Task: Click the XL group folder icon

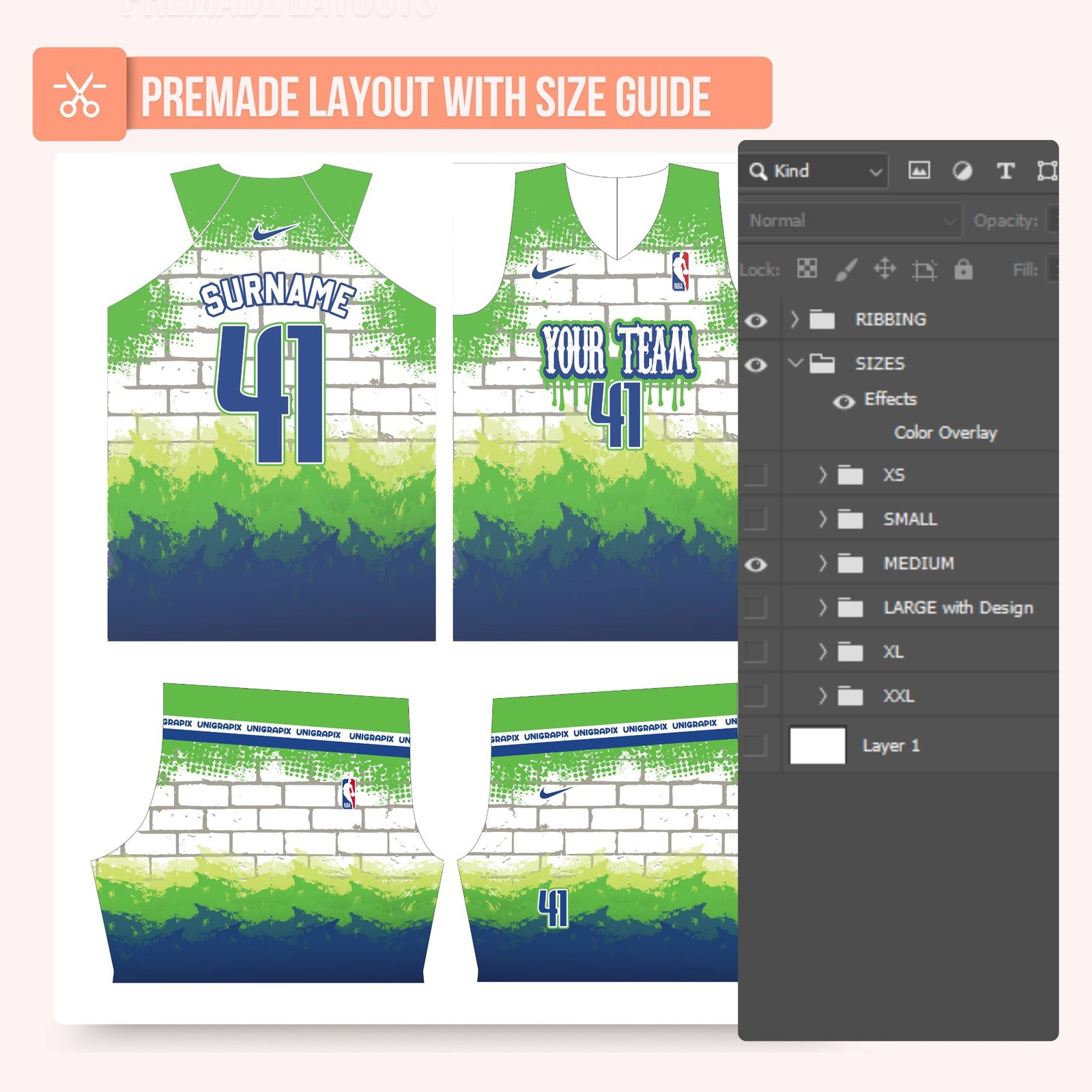Action: pyautogui.click(x=850, y=652)
